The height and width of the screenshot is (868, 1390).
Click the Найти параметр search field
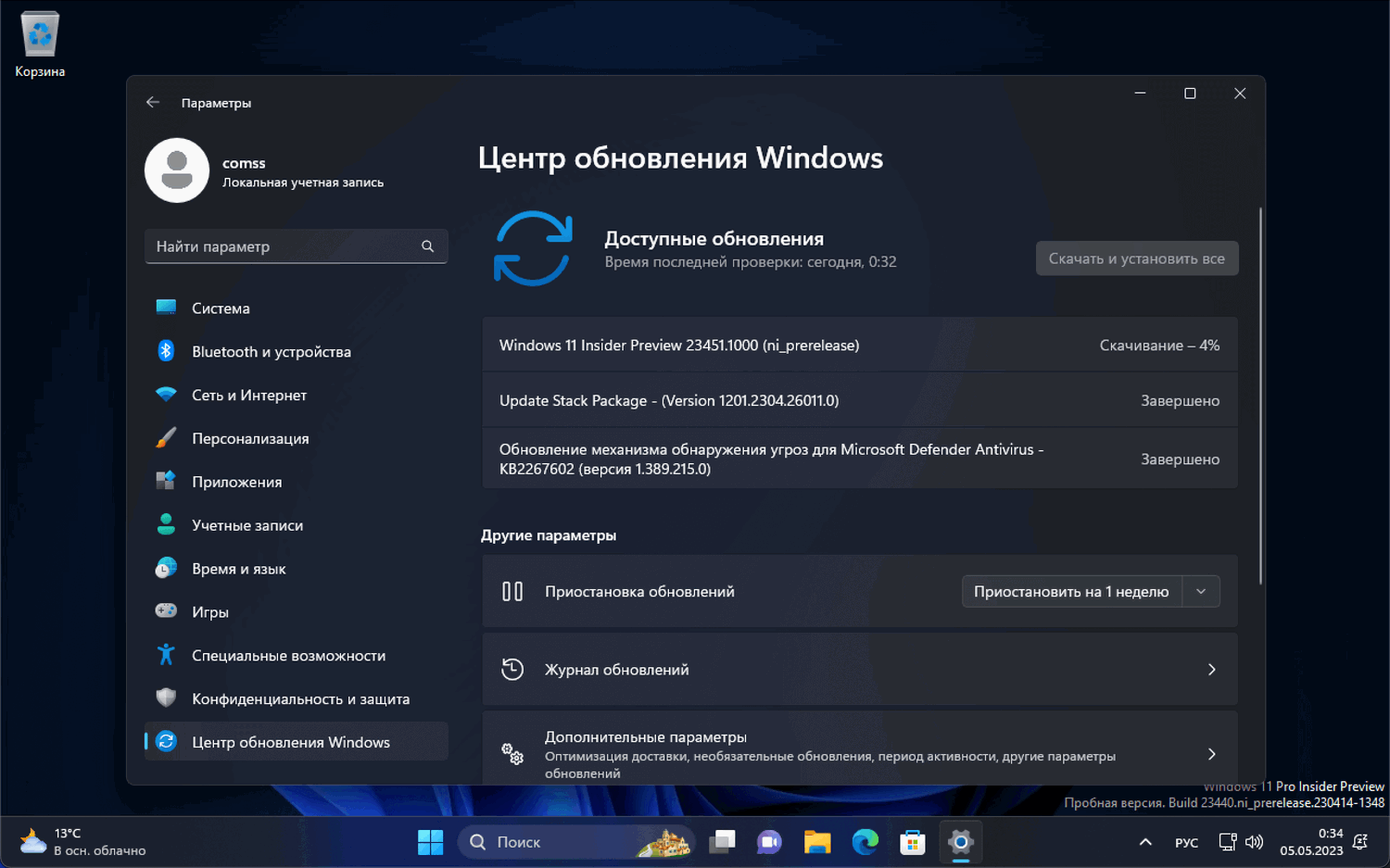click(296, 245)
